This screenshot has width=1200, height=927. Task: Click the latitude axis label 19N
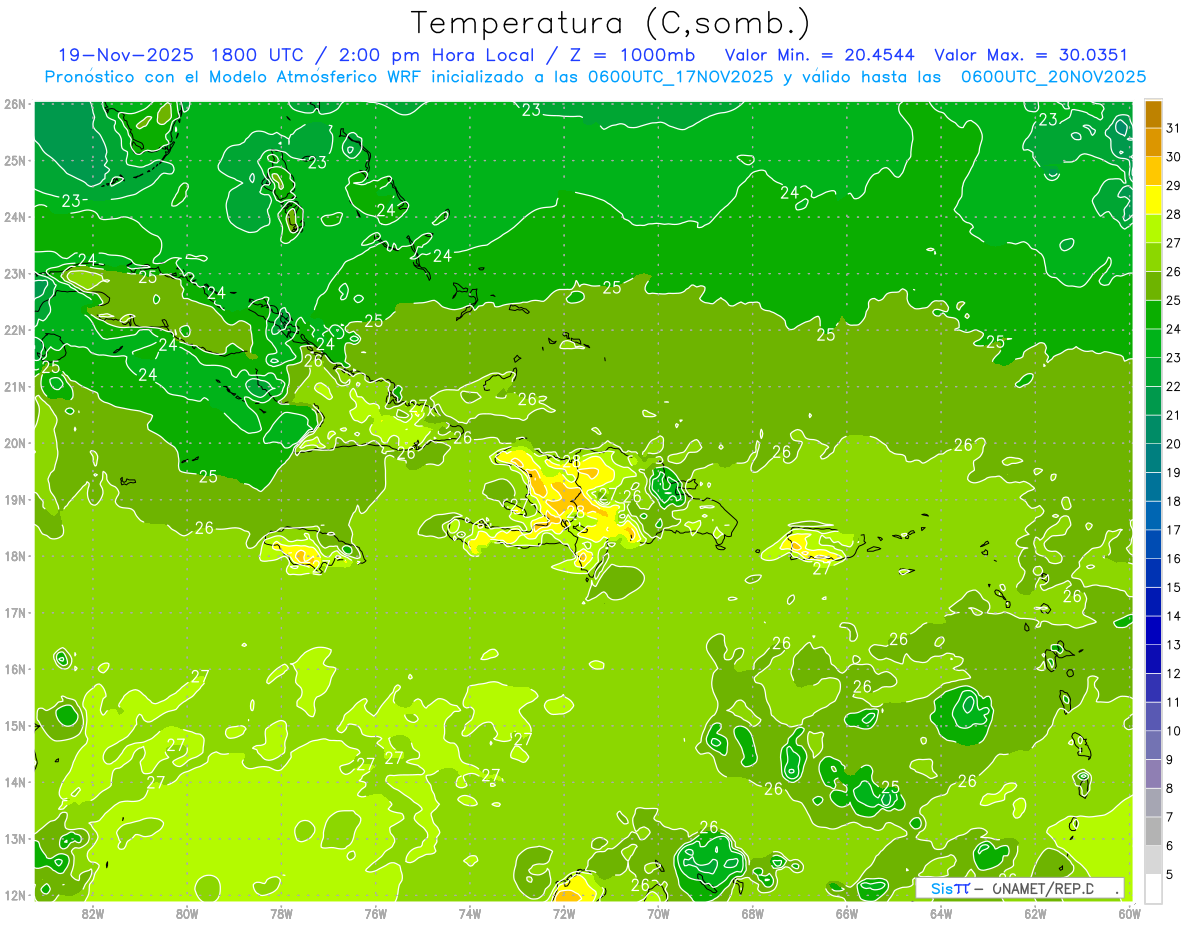coord(16,499)
